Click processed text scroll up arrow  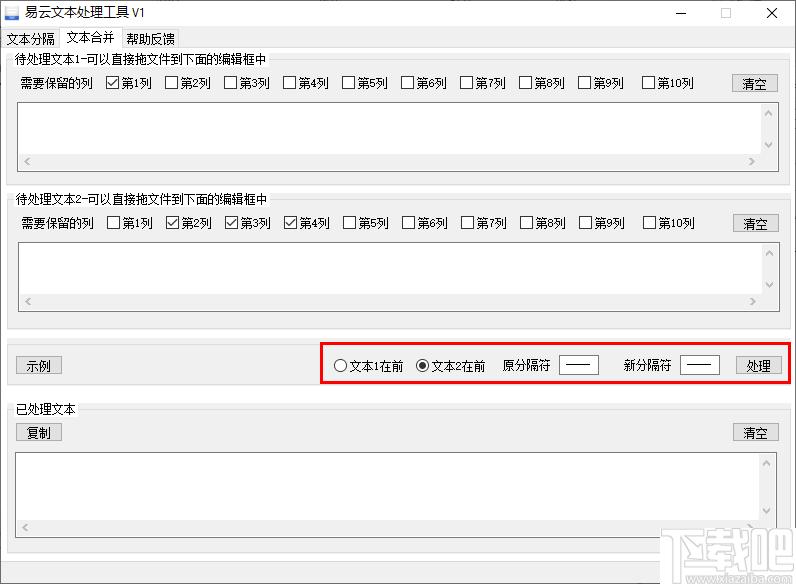click(767, 463)
